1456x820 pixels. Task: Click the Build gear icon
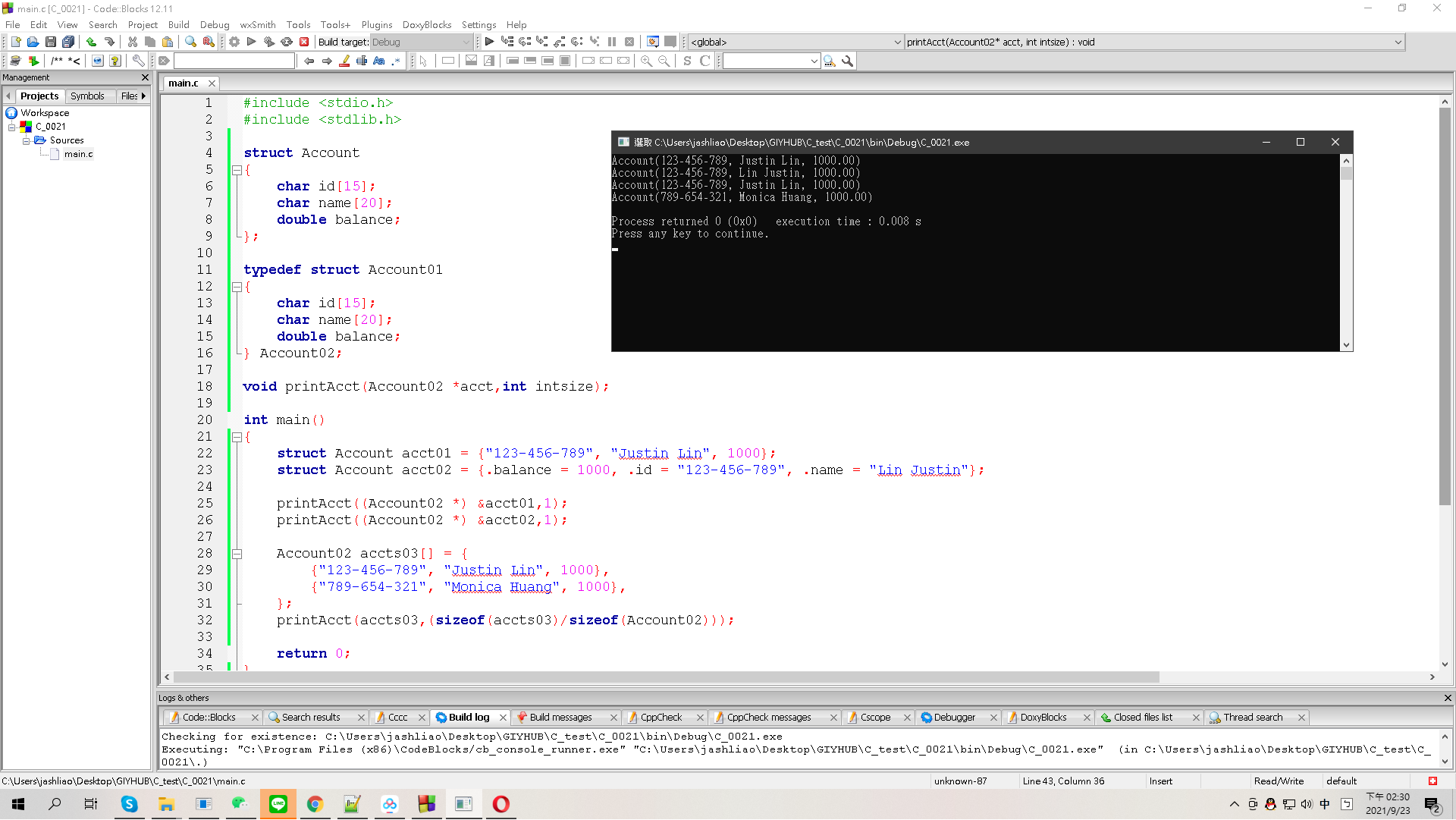(234, 42)
